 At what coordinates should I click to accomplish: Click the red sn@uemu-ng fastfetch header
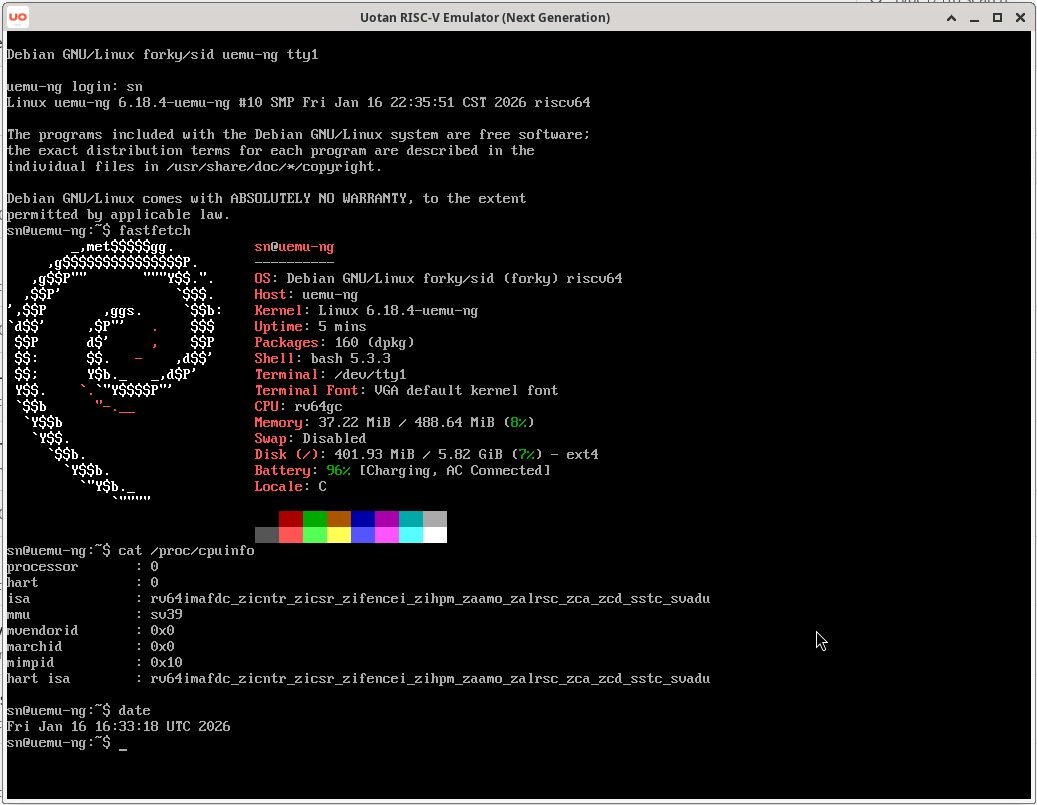point(294,247)
